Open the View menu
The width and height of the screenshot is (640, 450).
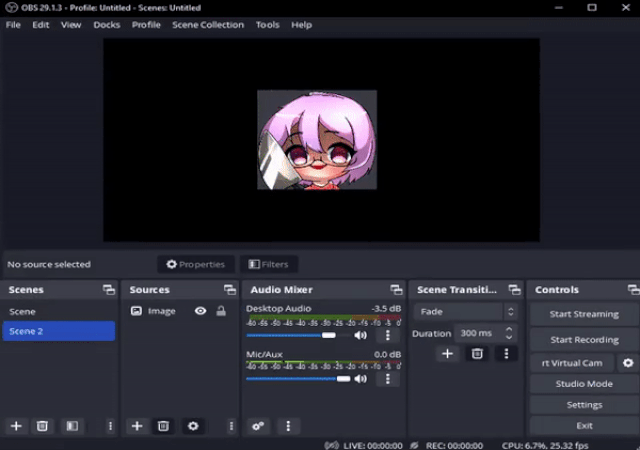click(x=71, y=25)
